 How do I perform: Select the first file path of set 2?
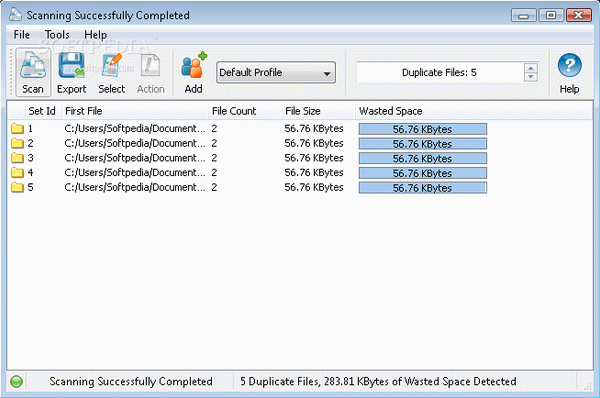(135, 143)
